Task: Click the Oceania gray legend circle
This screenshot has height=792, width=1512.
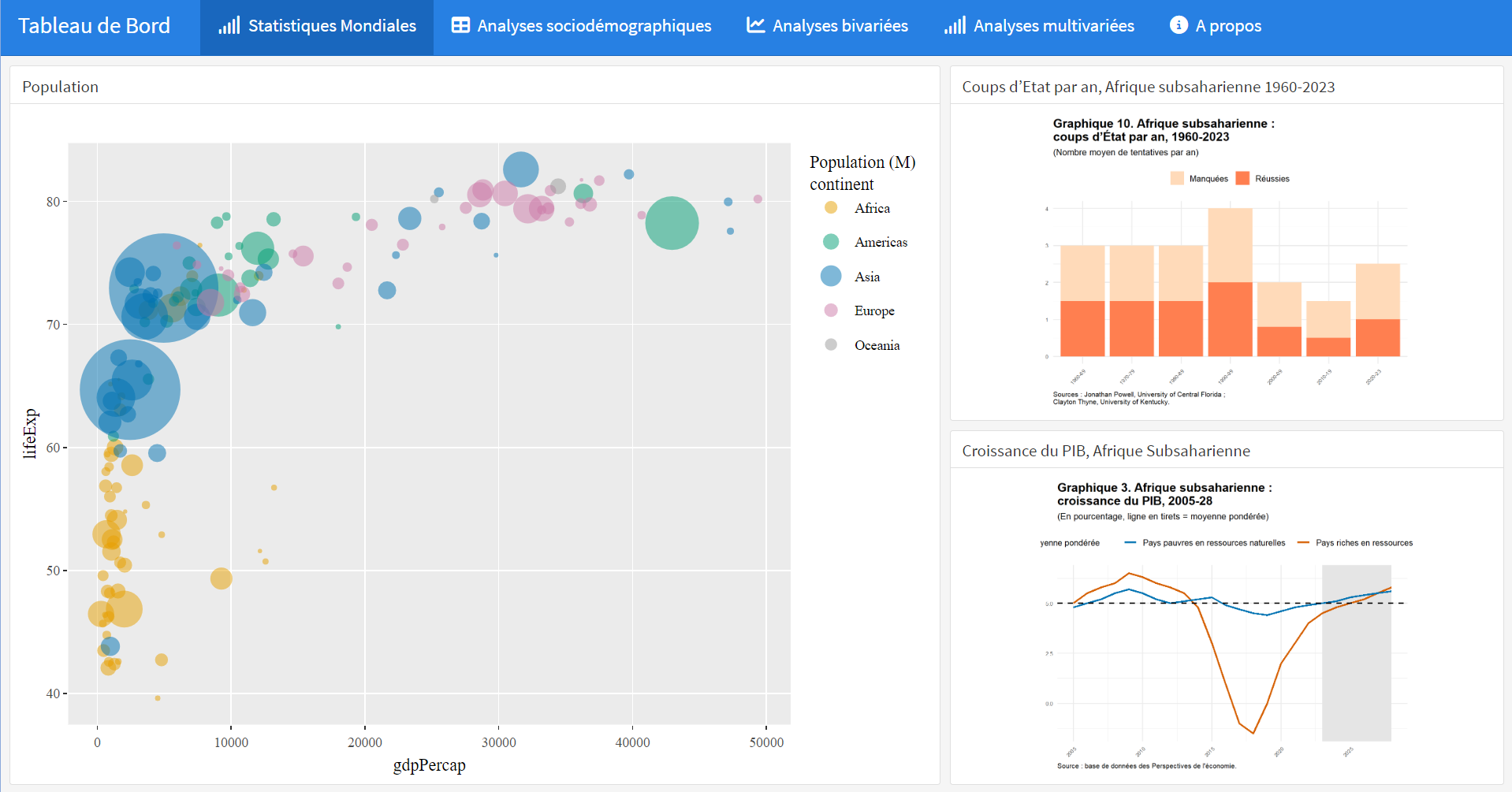Action: coord(831,344)
